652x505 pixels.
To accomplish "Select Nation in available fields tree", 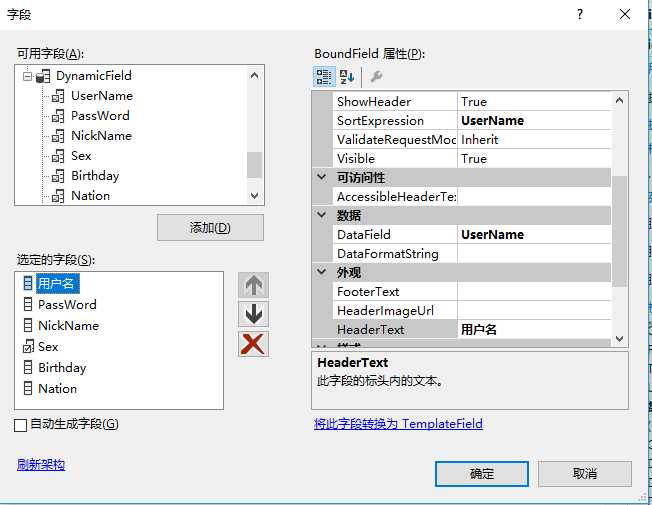I will pos(91,196).
